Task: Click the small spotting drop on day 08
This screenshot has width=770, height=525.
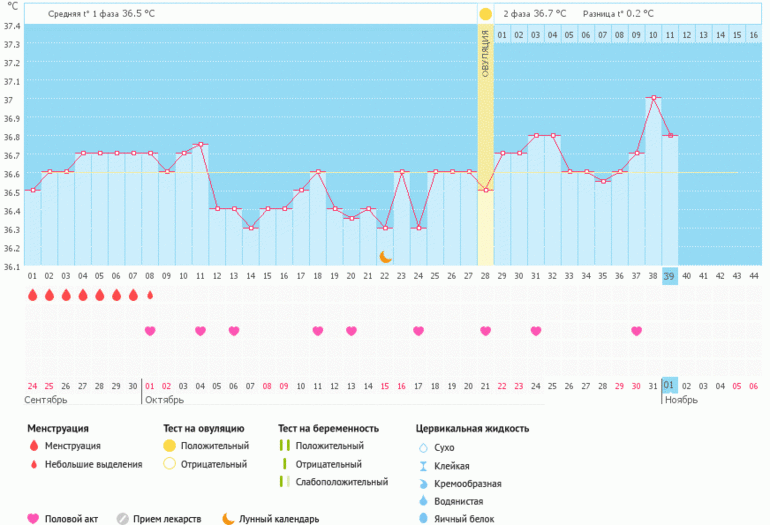Action: tap(150, 295)
